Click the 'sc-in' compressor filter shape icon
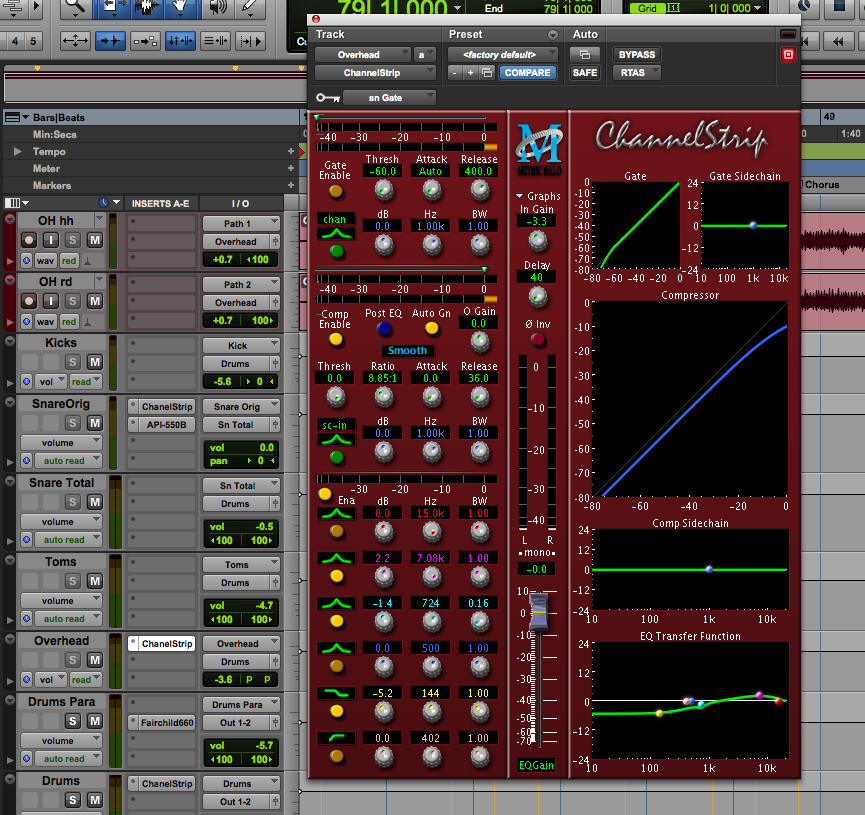Image resolution: width=865 pixels, height=815 pixels. tap(336, 440)
